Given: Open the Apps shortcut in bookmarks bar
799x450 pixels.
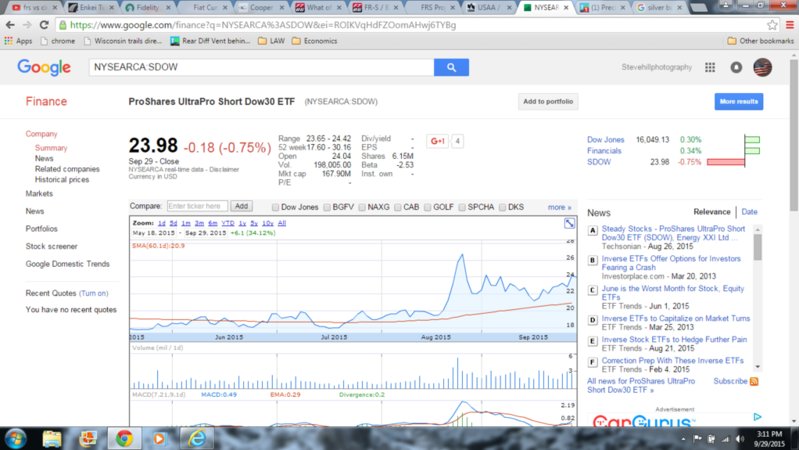Looking at the screenshot, I should 18,41.
